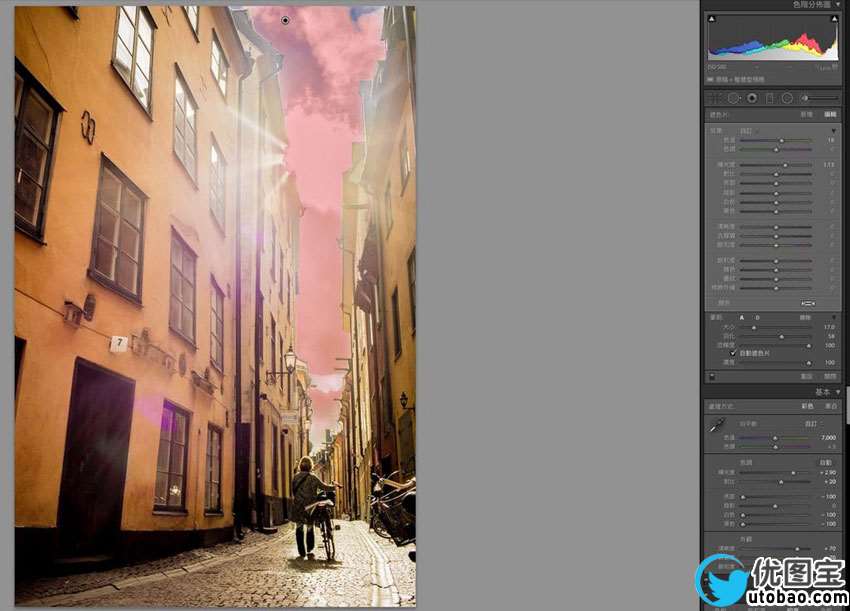850x611 pixels.
Task: Switch brush to Erase mode
Action: pos(805,318)
